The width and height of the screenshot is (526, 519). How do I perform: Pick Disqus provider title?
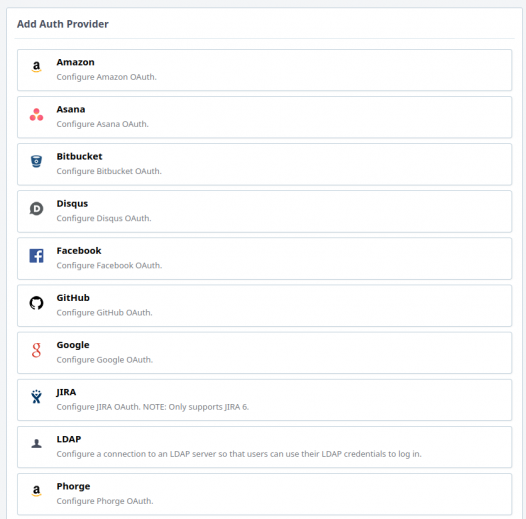[x=72, y=204]
